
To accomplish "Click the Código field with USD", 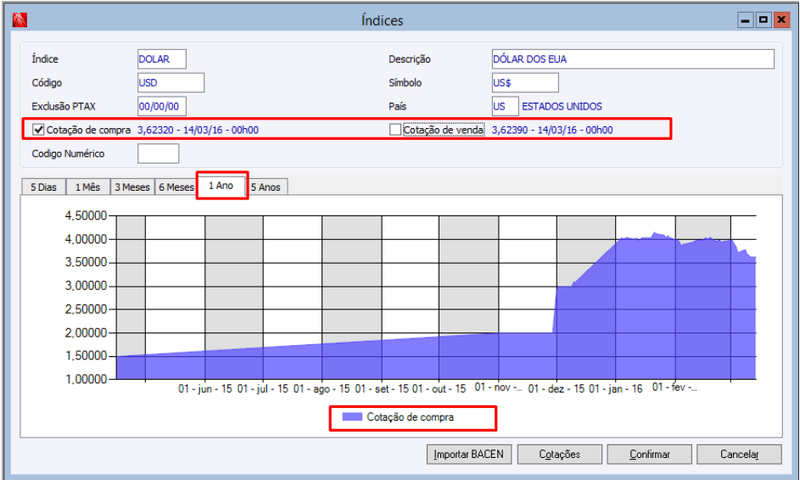I will point(171,83).
